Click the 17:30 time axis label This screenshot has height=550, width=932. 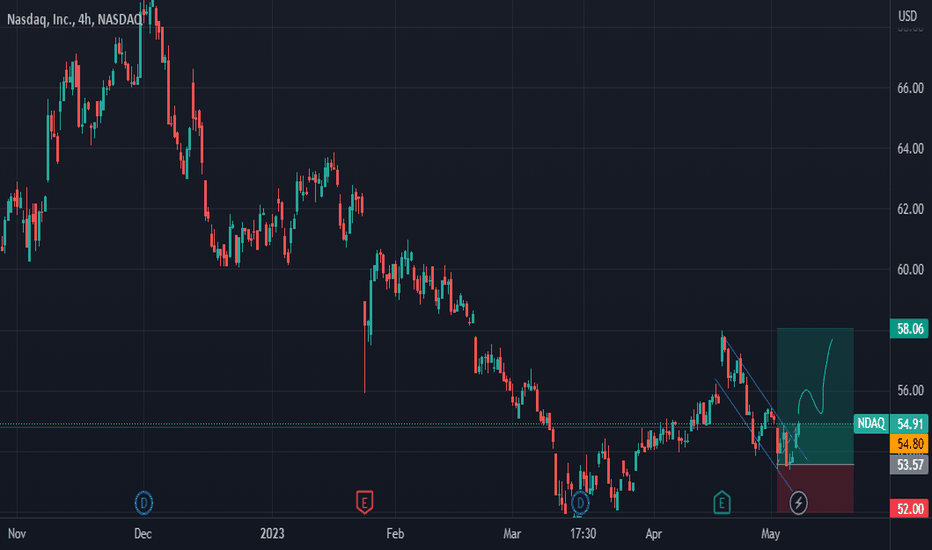pos(582,534)
